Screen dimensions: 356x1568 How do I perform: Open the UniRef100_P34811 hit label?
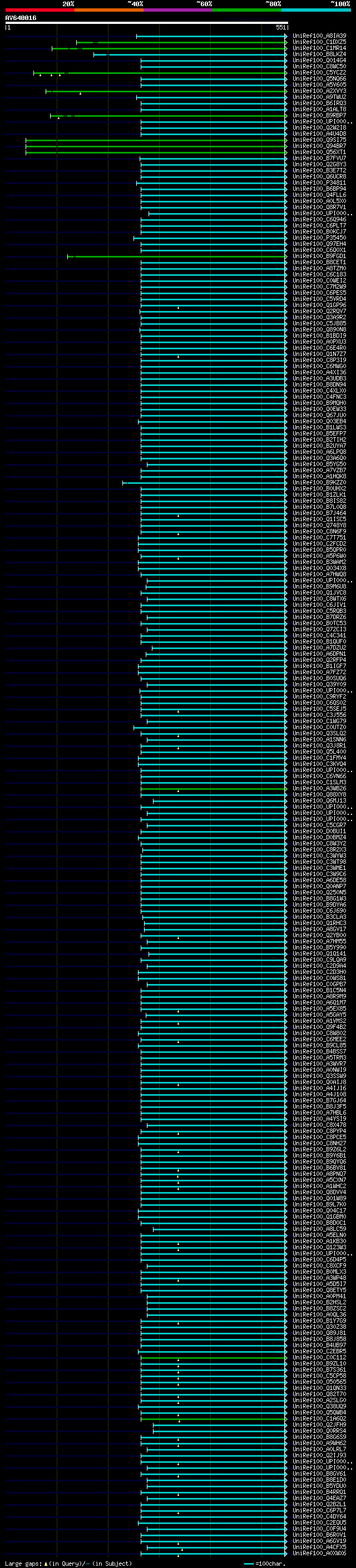point(319,182)
